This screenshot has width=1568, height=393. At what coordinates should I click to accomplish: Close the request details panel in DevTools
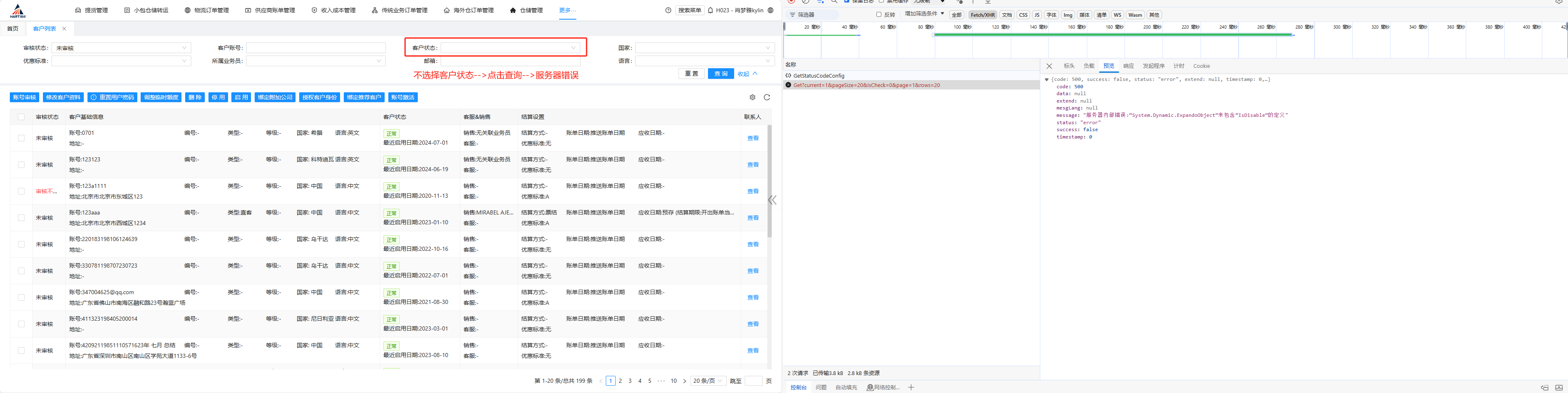tap(1049, 66)
